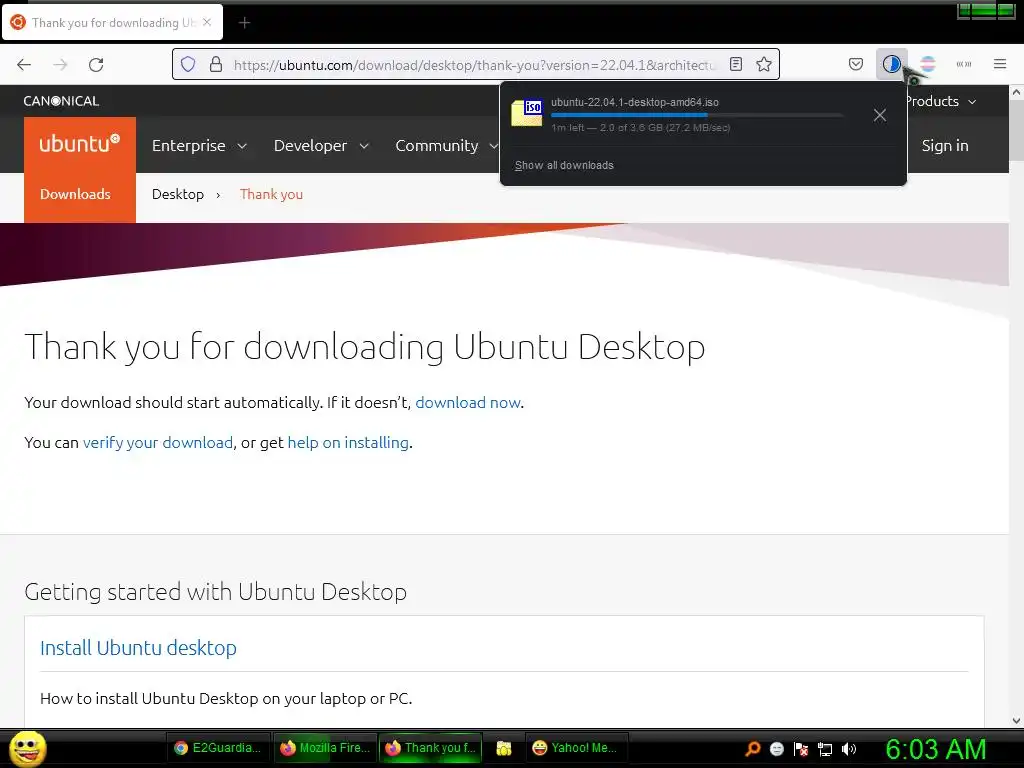
Task: Click the padlock site security icon
Action: pyautogui.click(x=216, y=64)
